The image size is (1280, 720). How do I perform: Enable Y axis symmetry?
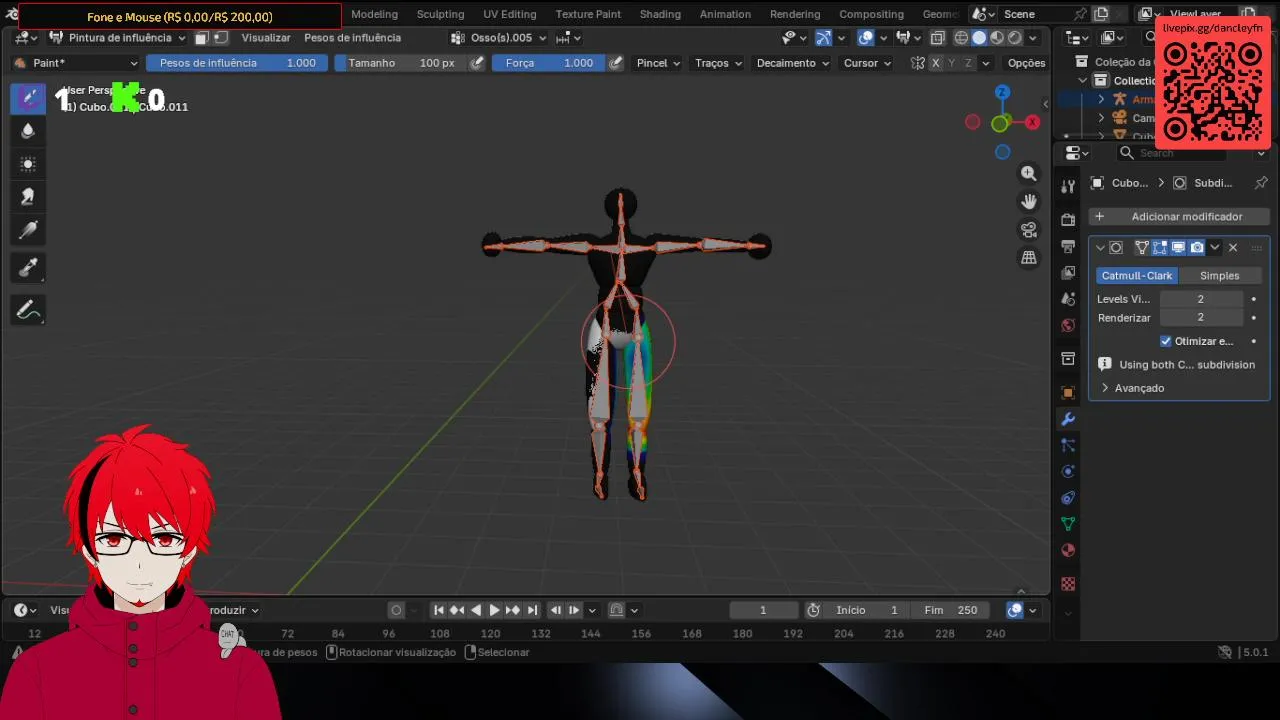pos(952,63)
